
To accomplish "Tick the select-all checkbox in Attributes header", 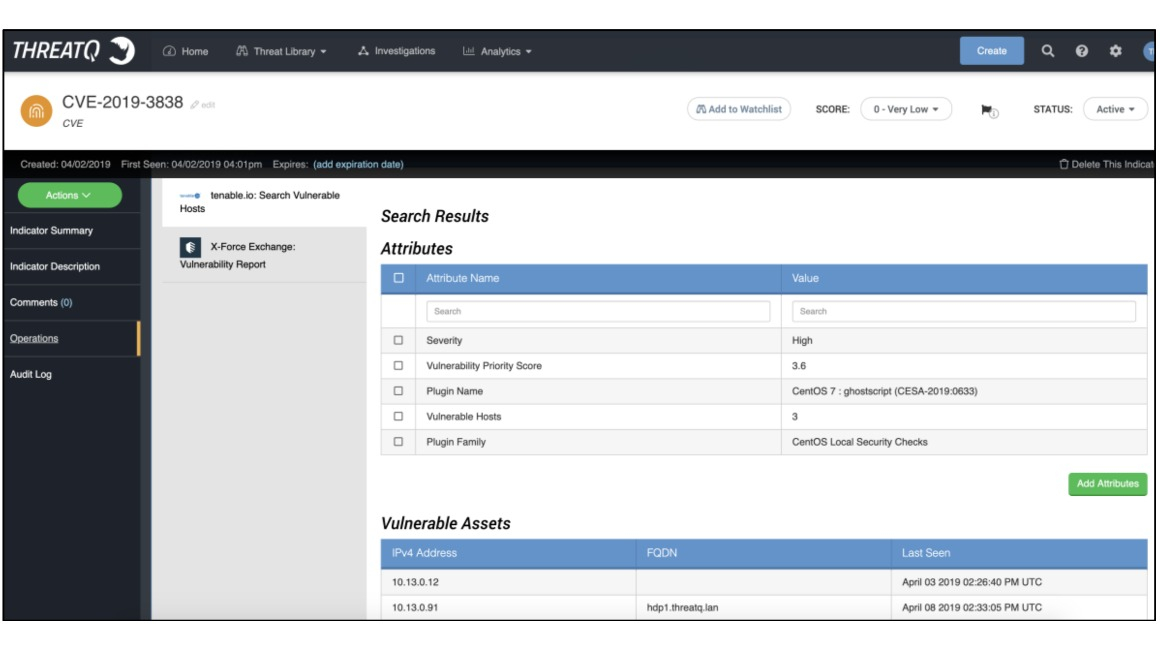I will [399, 278].
